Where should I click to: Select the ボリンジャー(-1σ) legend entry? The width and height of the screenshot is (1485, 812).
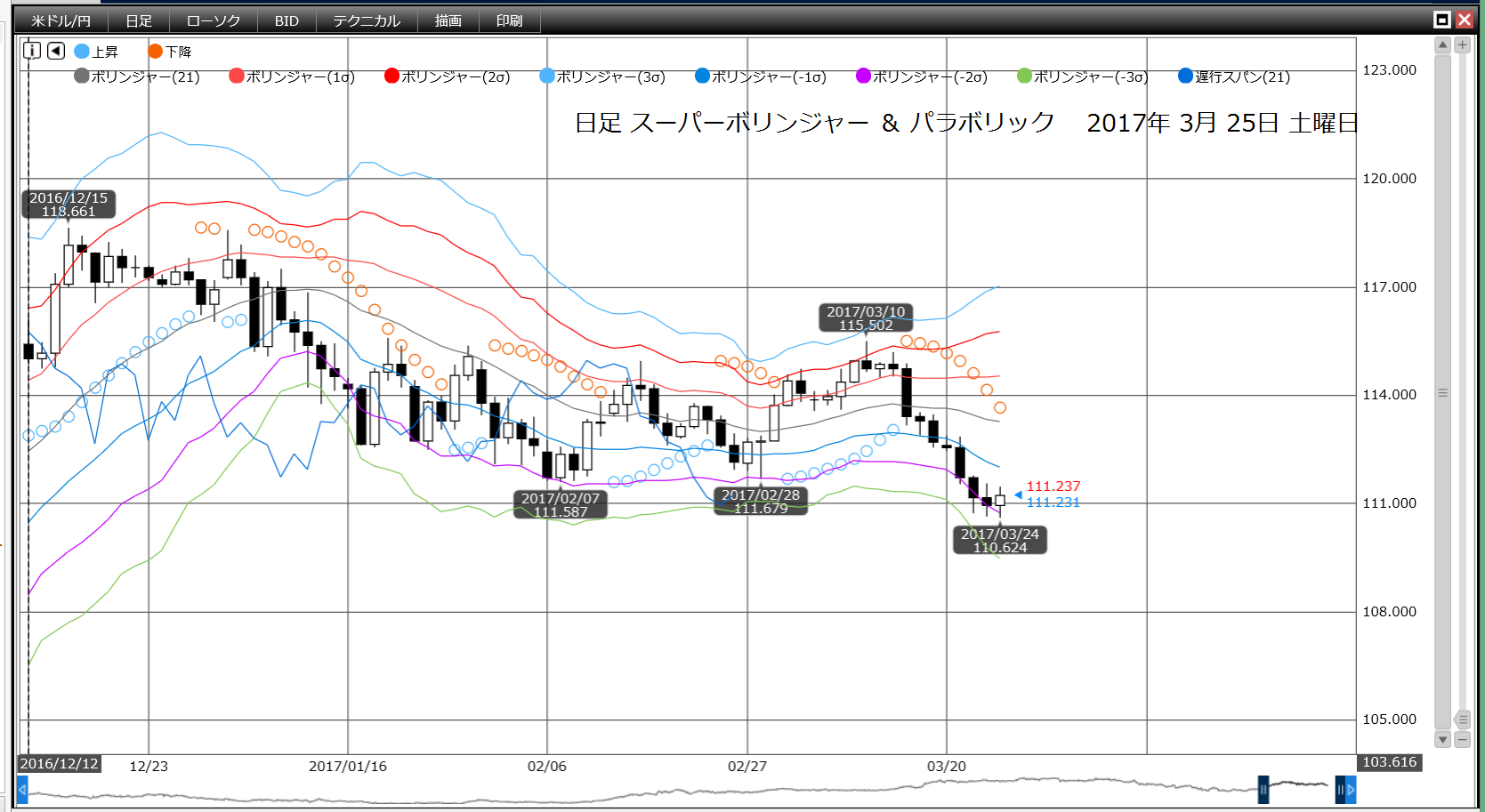(x=761, y=76)
